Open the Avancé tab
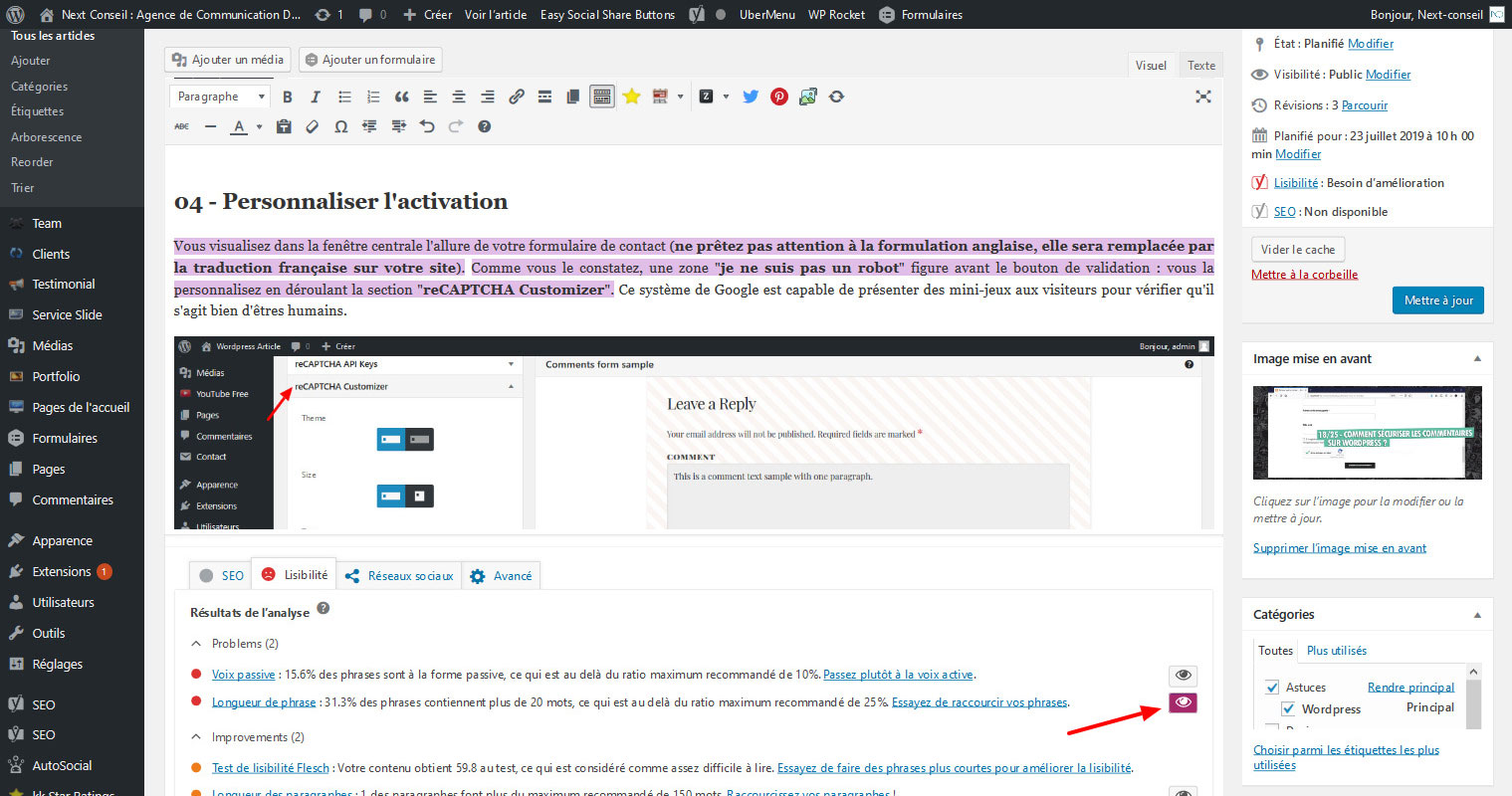The width and height of the screenshot is (1512, 796). point(501,575)
